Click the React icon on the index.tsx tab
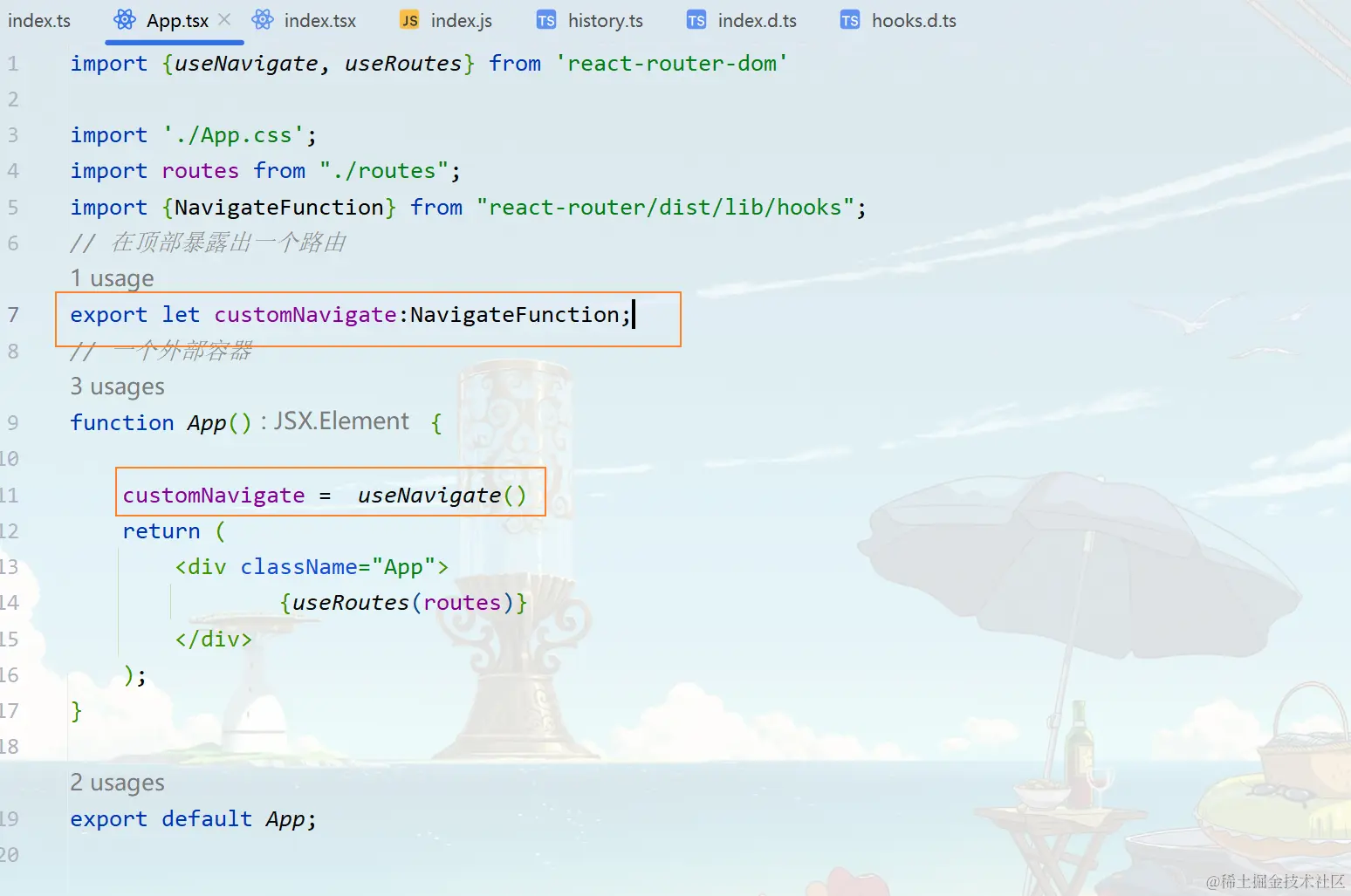1351x896 pixels. point(261,19)
